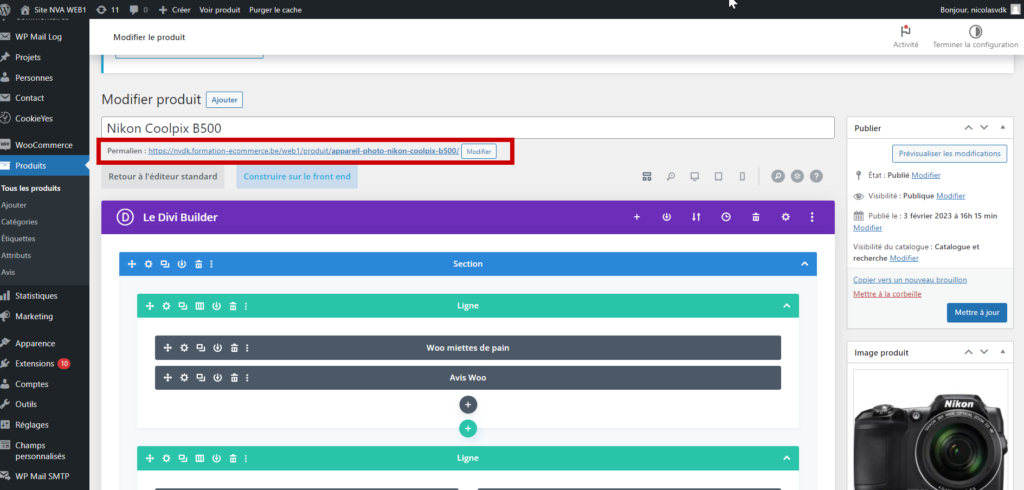
Task: Open the product permalink URL
Action: (x=304, y=150)
